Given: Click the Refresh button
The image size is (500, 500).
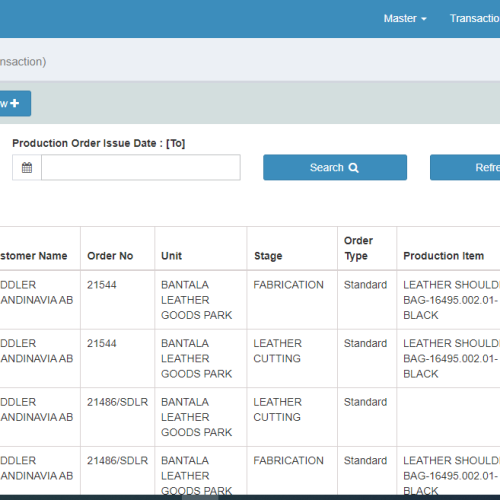Looking at the screenshot, I should coord(465,167).
